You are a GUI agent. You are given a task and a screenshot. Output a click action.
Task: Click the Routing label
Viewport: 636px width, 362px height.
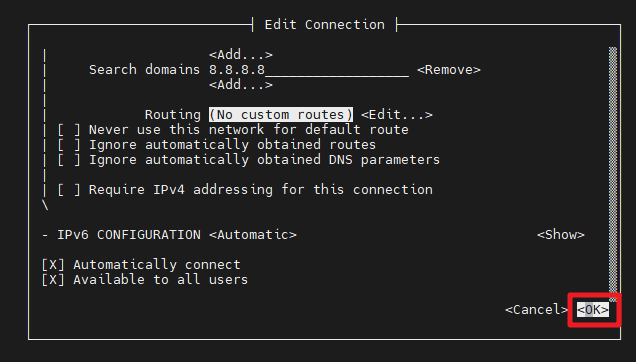[x=173, y=115]
